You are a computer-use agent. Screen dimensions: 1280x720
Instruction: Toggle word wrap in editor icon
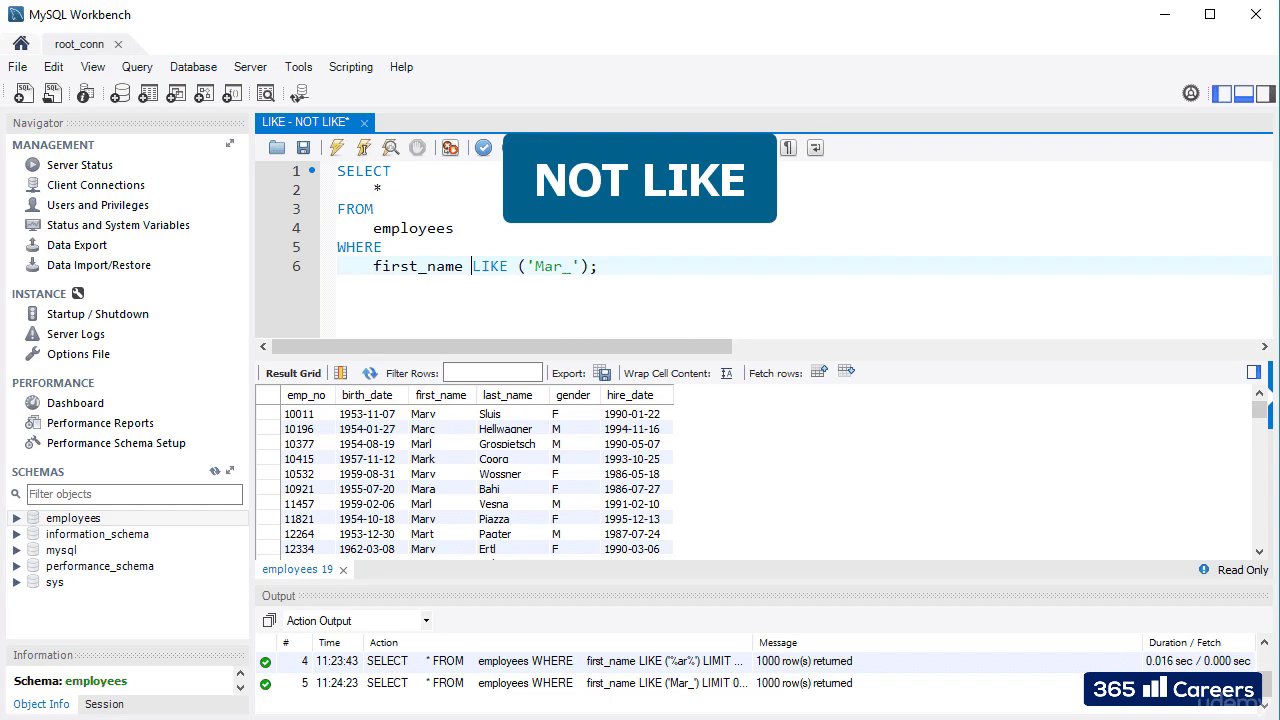(x=815, y=148)
